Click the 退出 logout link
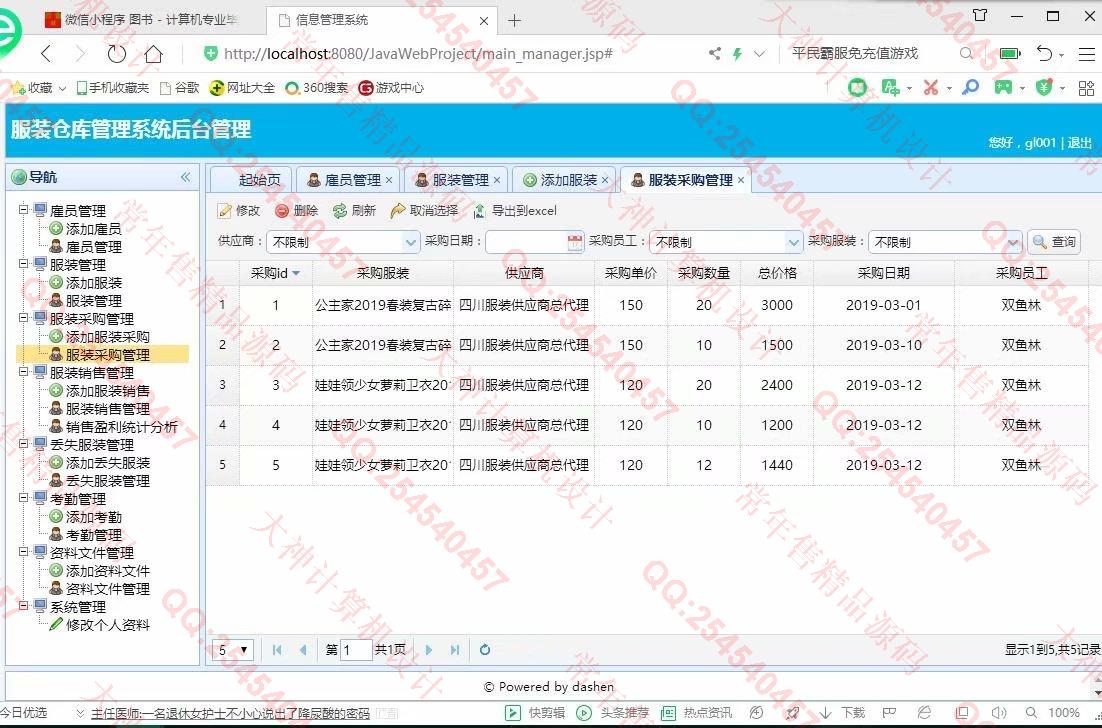1102x728 pixels. 1080,143
